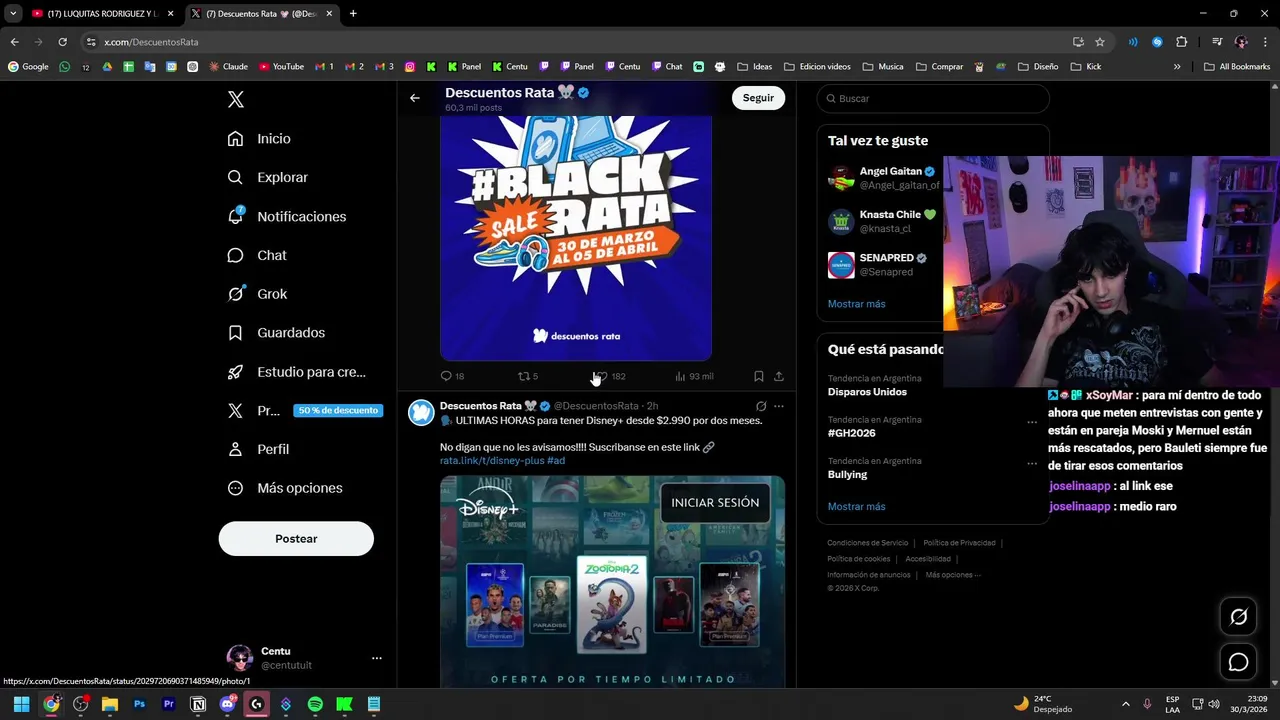1280x720 pixels.
Task: Star this page as a bookmark
Action: point(1100,42)
